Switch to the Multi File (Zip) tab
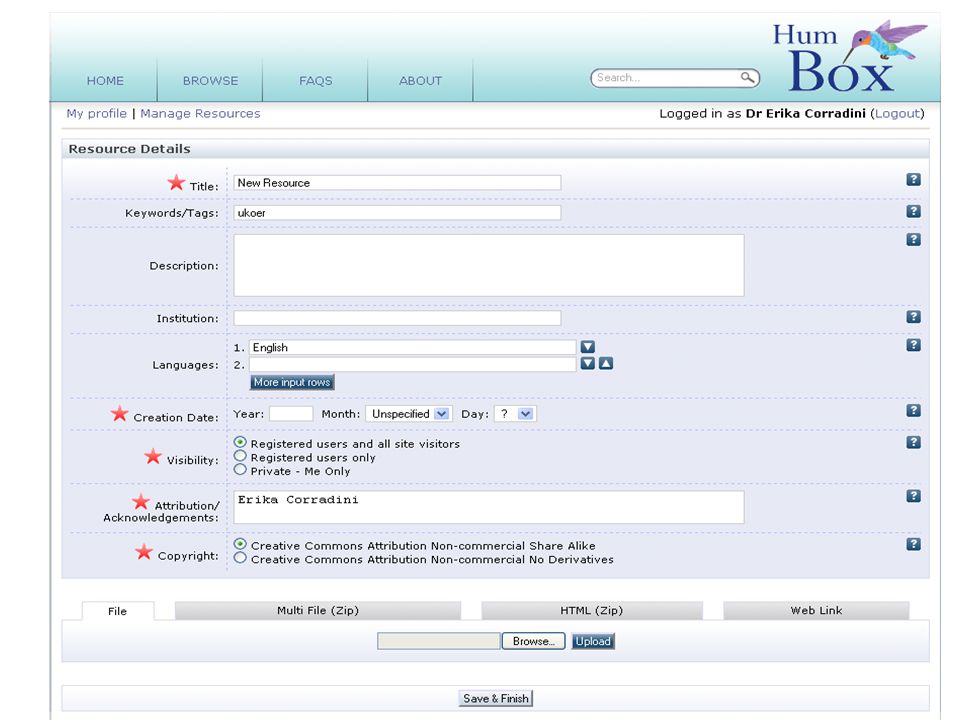Viewport: 960px width, 720px height. click(318, 610)
